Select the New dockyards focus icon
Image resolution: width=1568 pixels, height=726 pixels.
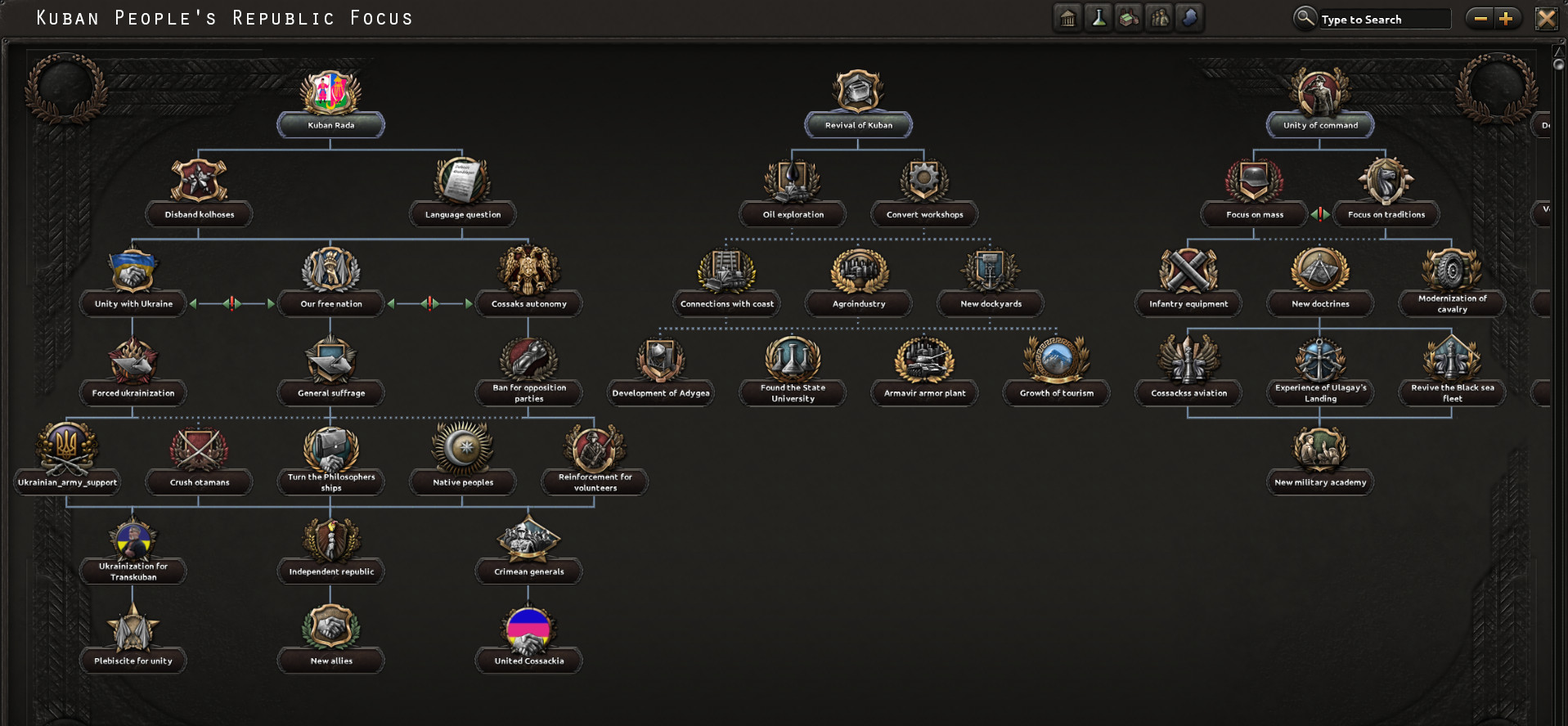point(991,270)
